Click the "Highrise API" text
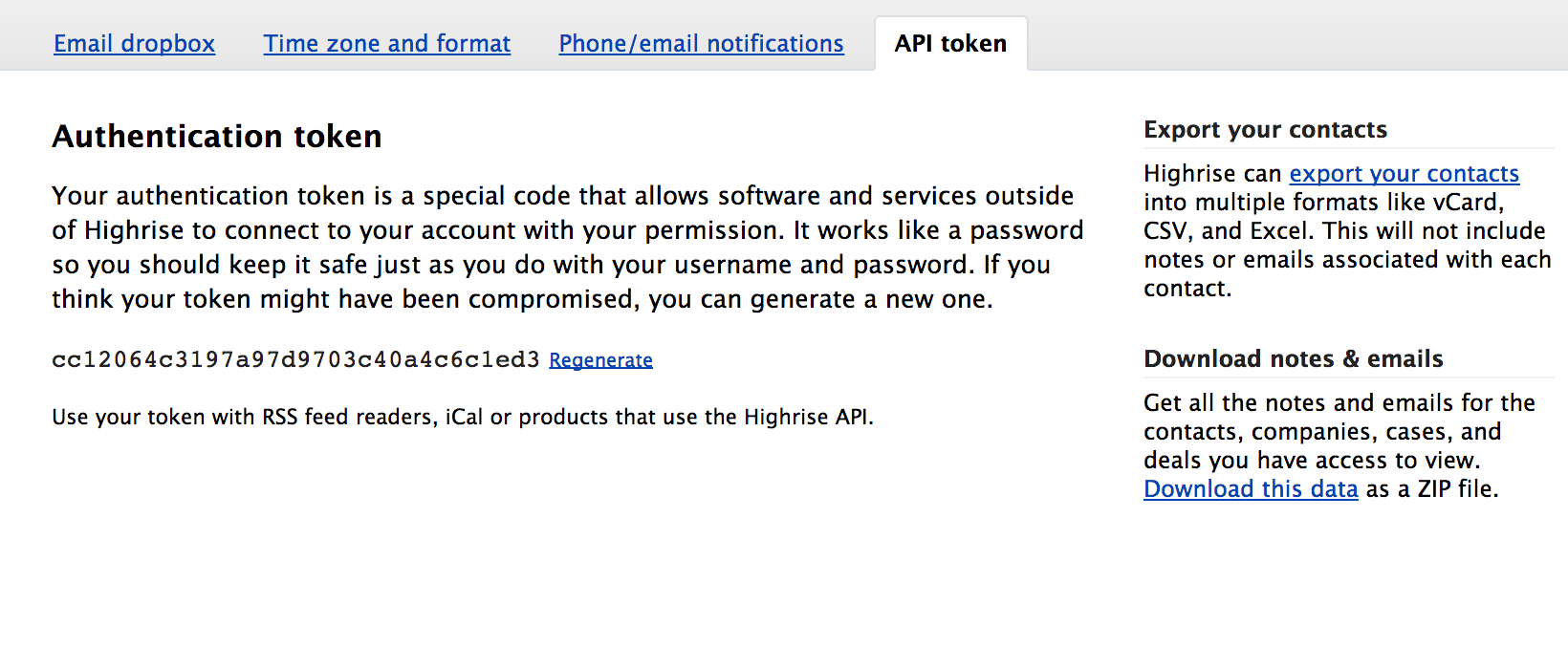The height and width of the screenshot is (669, 1568). pos(806,418)
